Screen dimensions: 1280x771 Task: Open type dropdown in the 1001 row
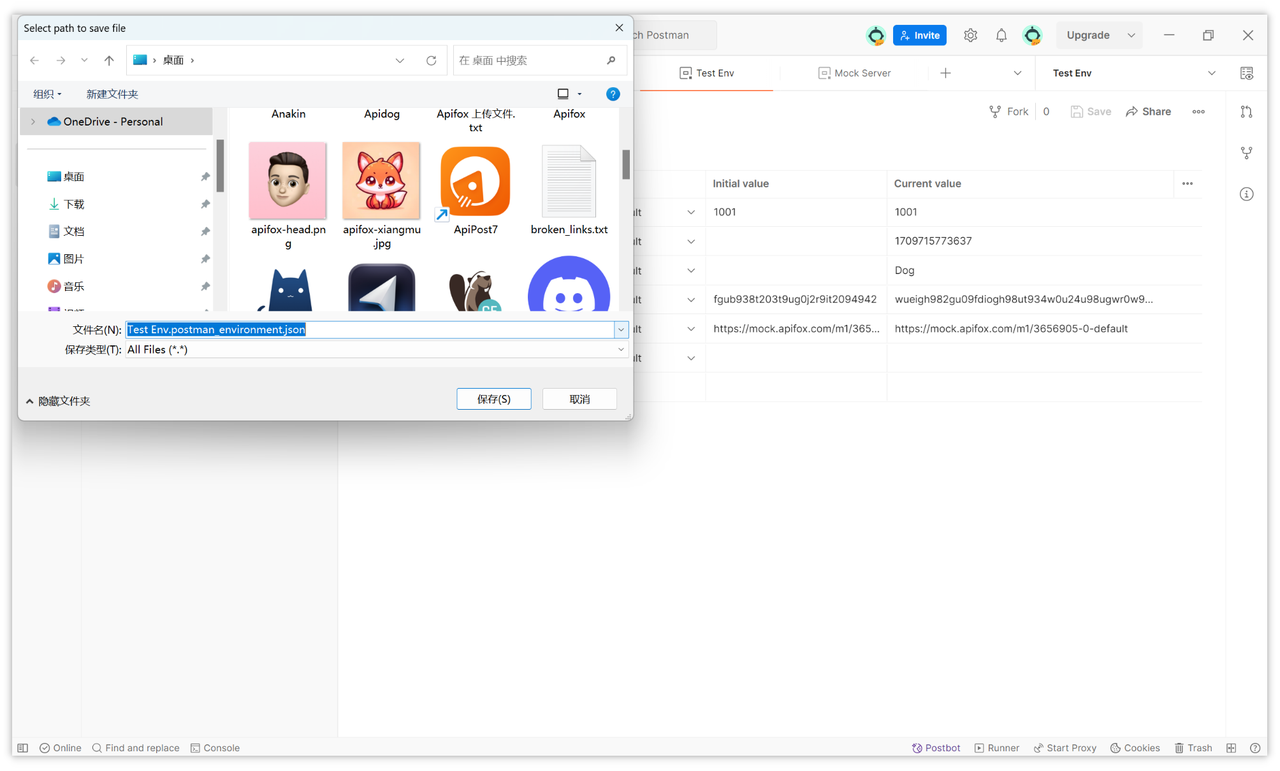pos(690,212)
